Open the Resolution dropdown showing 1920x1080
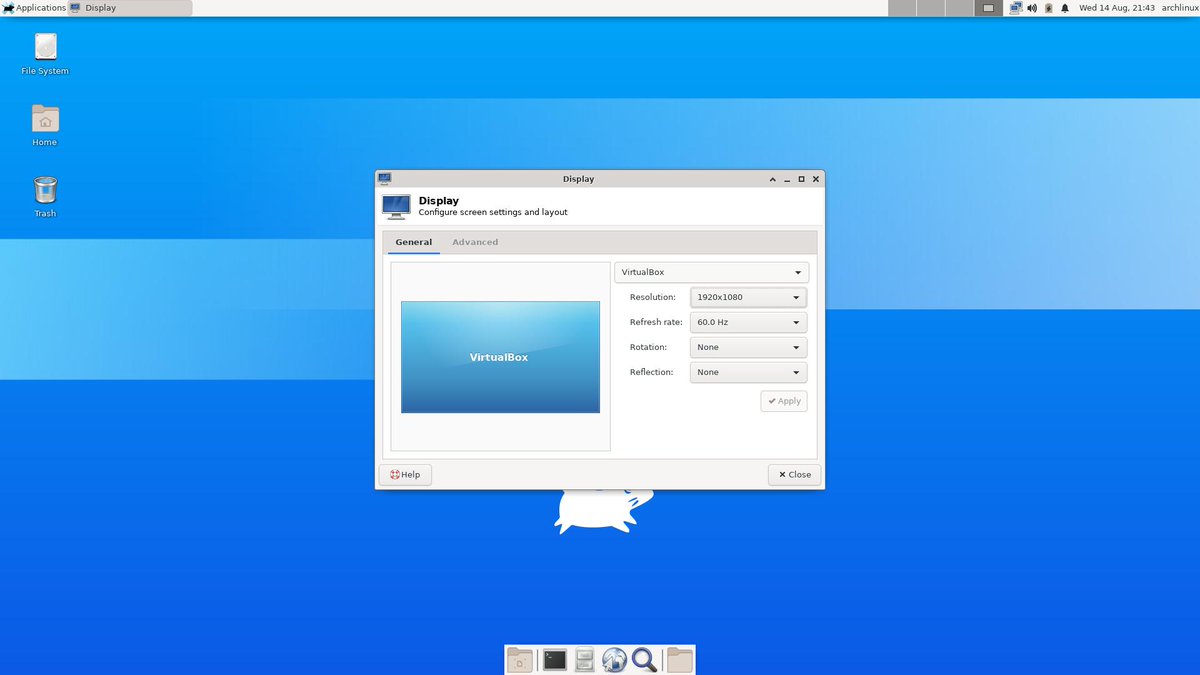1200x675 pixels. [748, 297]
